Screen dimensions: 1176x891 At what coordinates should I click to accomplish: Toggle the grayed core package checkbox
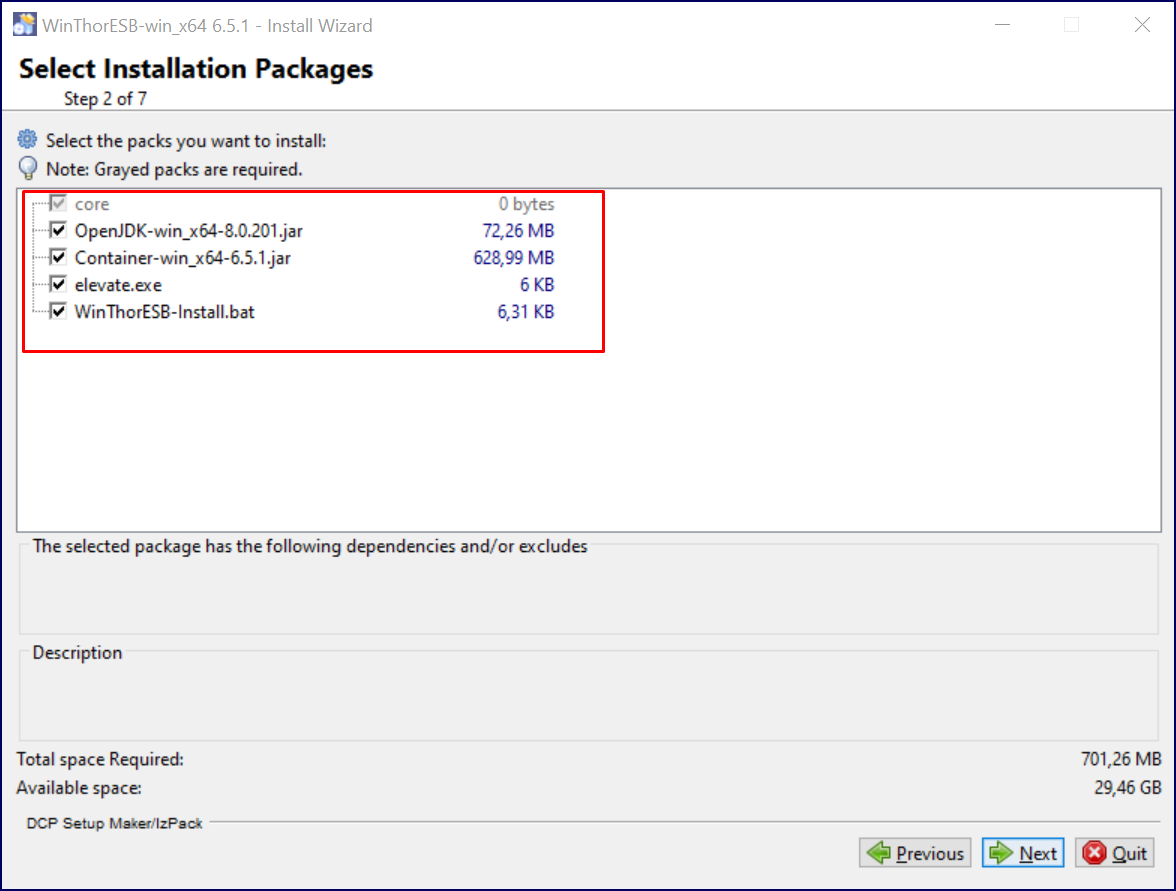[x=58, y=203]
